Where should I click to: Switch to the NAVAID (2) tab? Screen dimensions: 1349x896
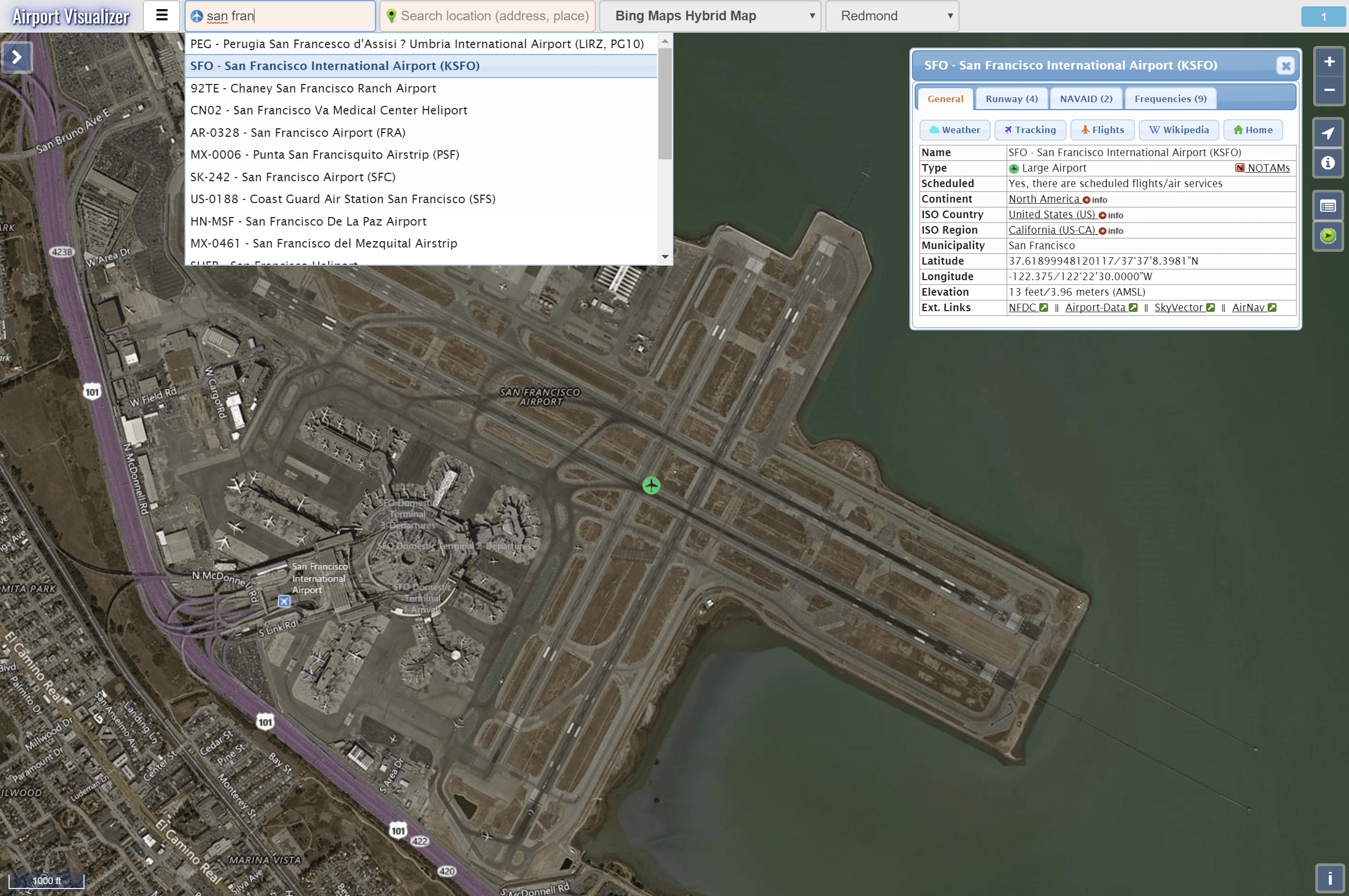click(x=1085, y=99)
